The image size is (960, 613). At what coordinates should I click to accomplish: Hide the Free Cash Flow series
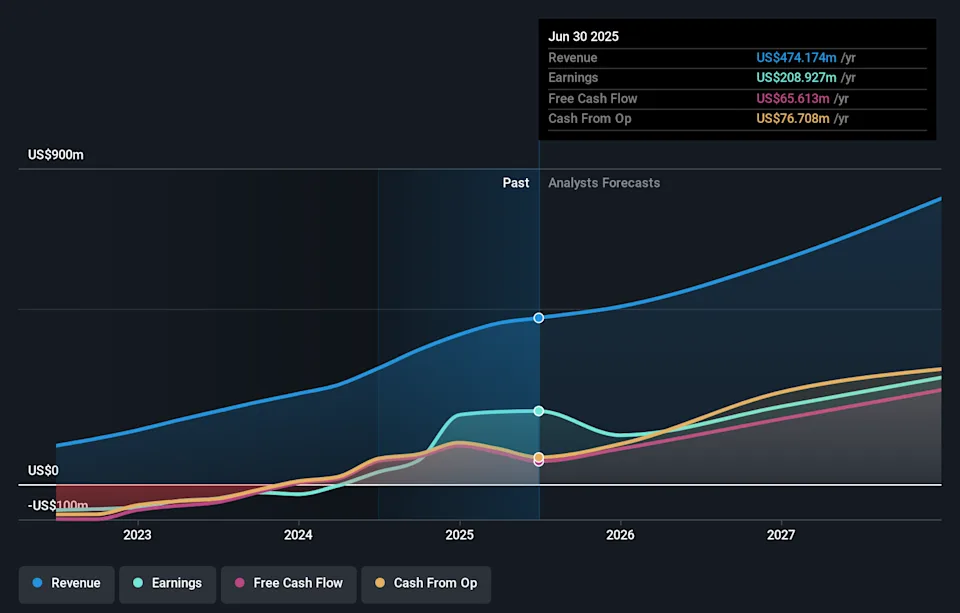pyautogui.click(x=288, y=583)
